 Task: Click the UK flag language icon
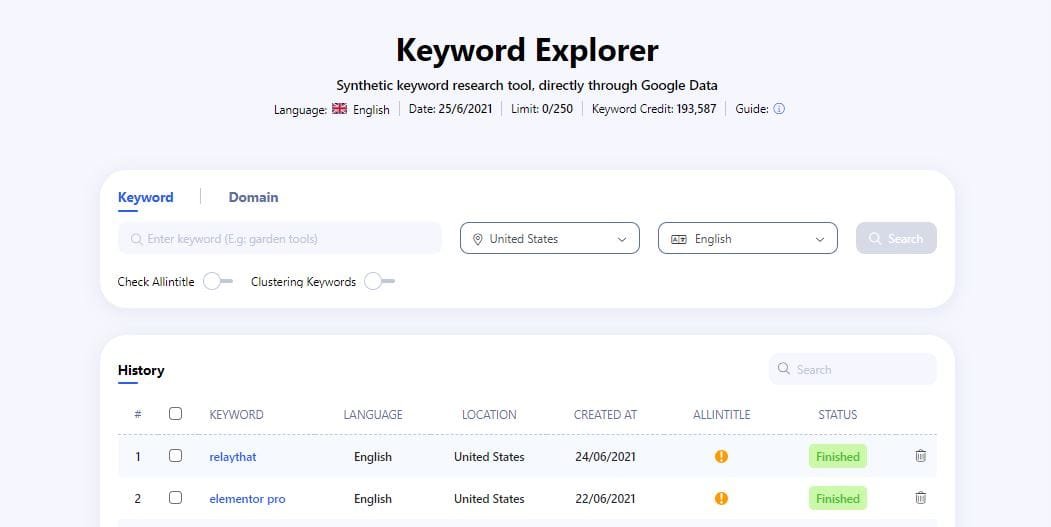pos(340,109)
